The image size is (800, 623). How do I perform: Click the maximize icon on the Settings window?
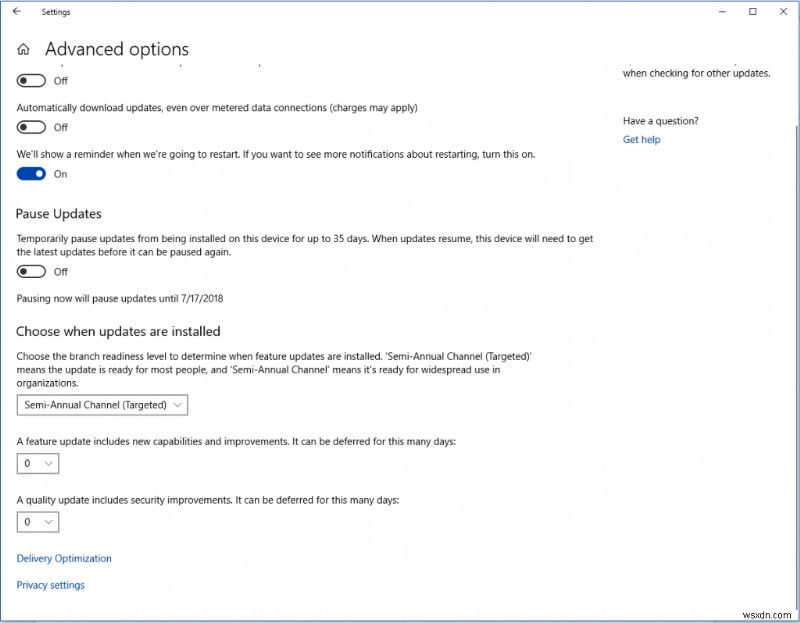coord(753,11)
